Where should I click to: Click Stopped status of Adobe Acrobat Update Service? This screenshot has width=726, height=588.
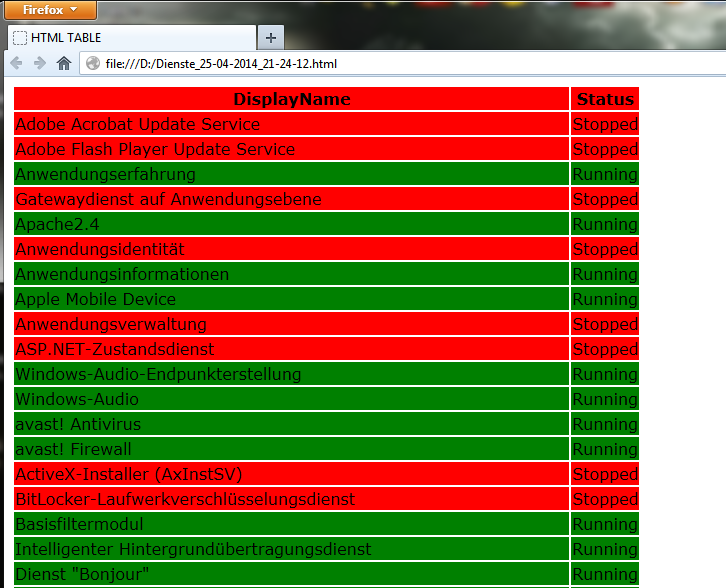605,124
